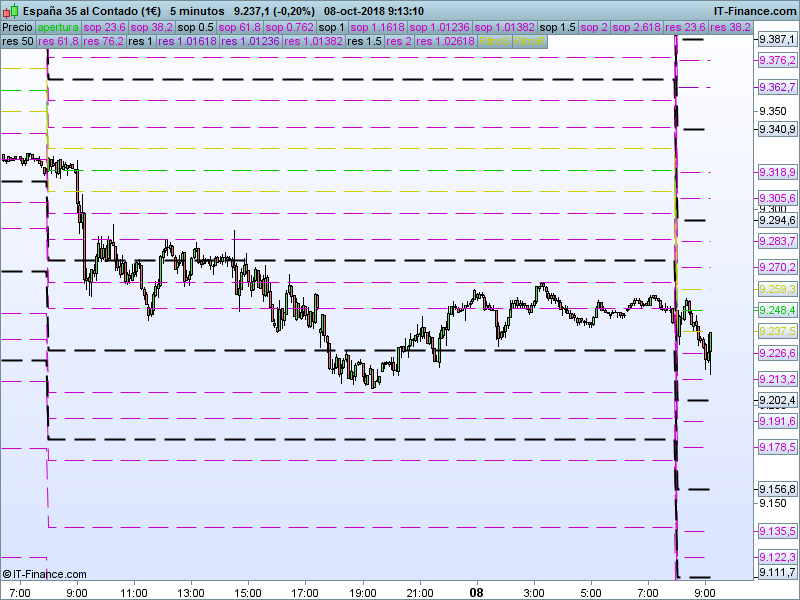The image size is (800, 600).
Task: Click the 11:00 time axis label
Action: click(x=134, y=593)
